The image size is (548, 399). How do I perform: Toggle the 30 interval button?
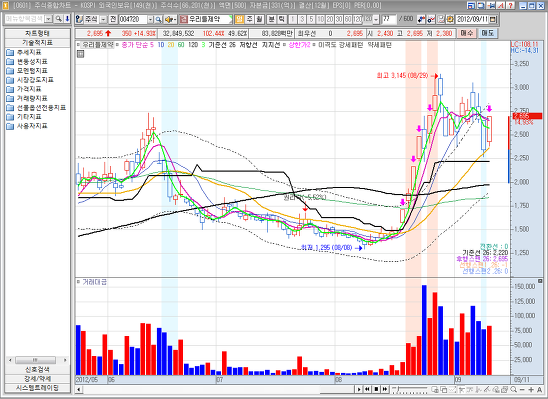click(339, 19)
